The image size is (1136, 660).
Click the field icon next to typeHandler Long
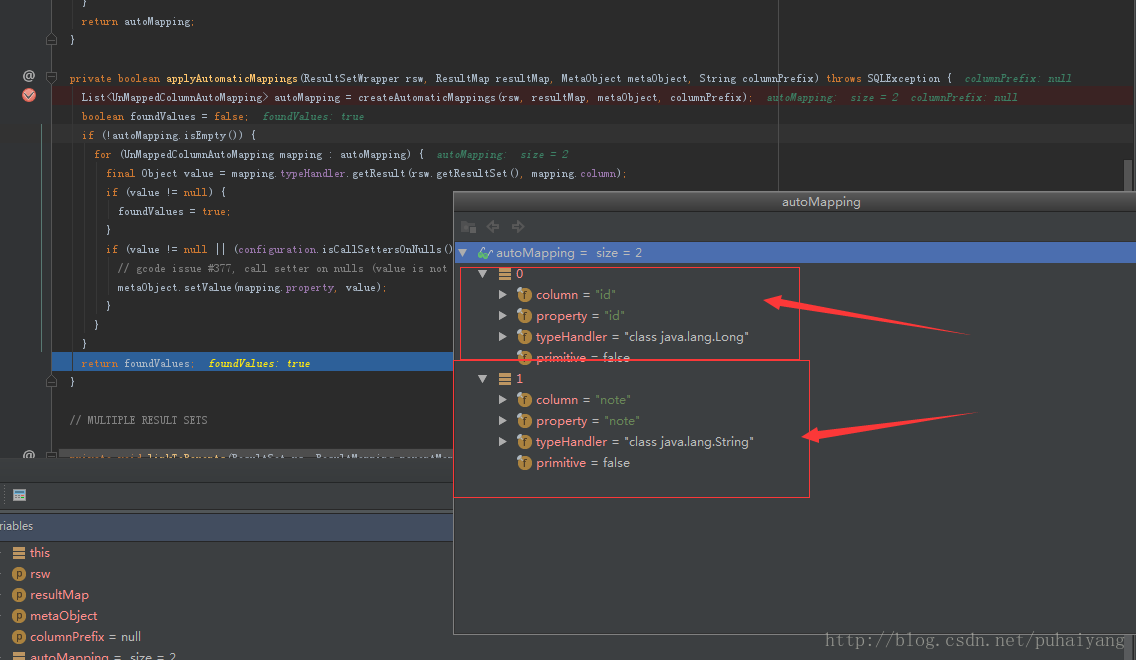click(524, 337)
